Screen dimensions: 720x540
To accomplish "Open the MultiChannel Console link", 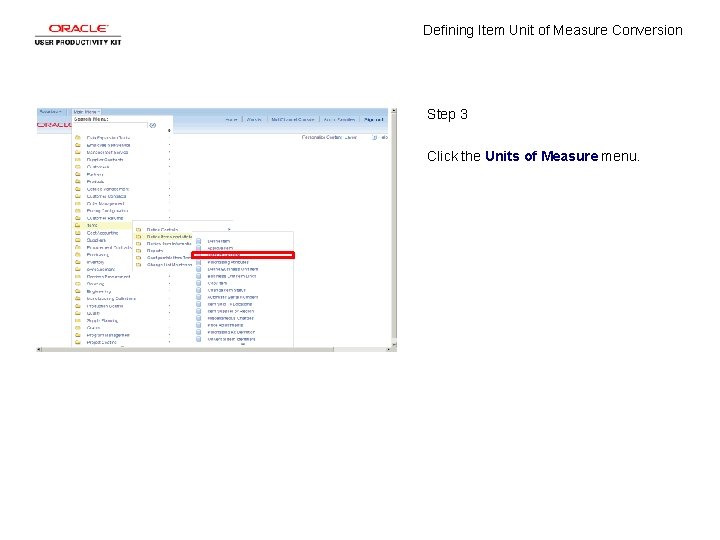I will [x=292, y=119].
